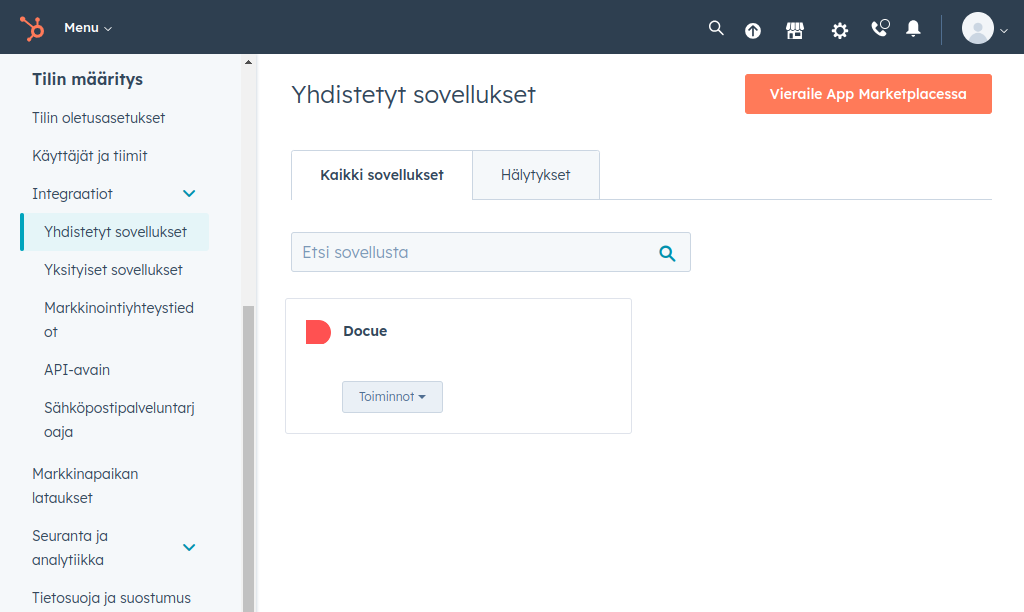1024x612 pixels.
Task: Open Markkinapaikan lataukset
Action: tap(85, 486)
